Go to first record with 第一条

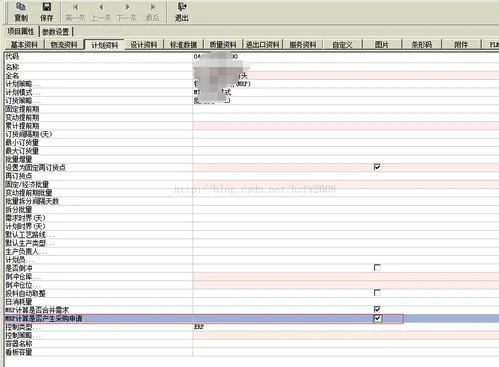[76, 11]
